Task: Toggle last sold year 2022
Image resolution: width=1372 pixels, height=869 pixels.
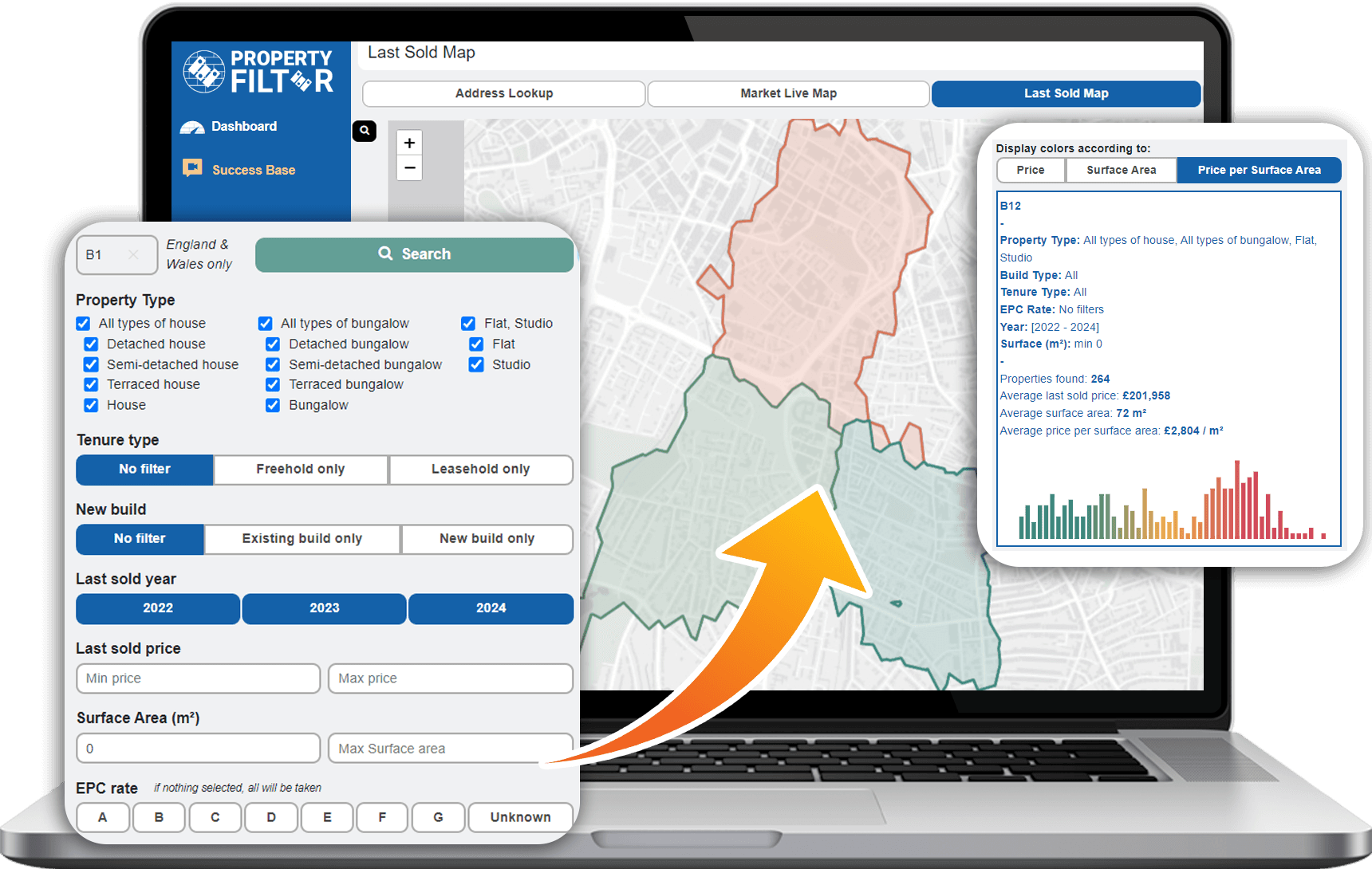Action: 158,608
